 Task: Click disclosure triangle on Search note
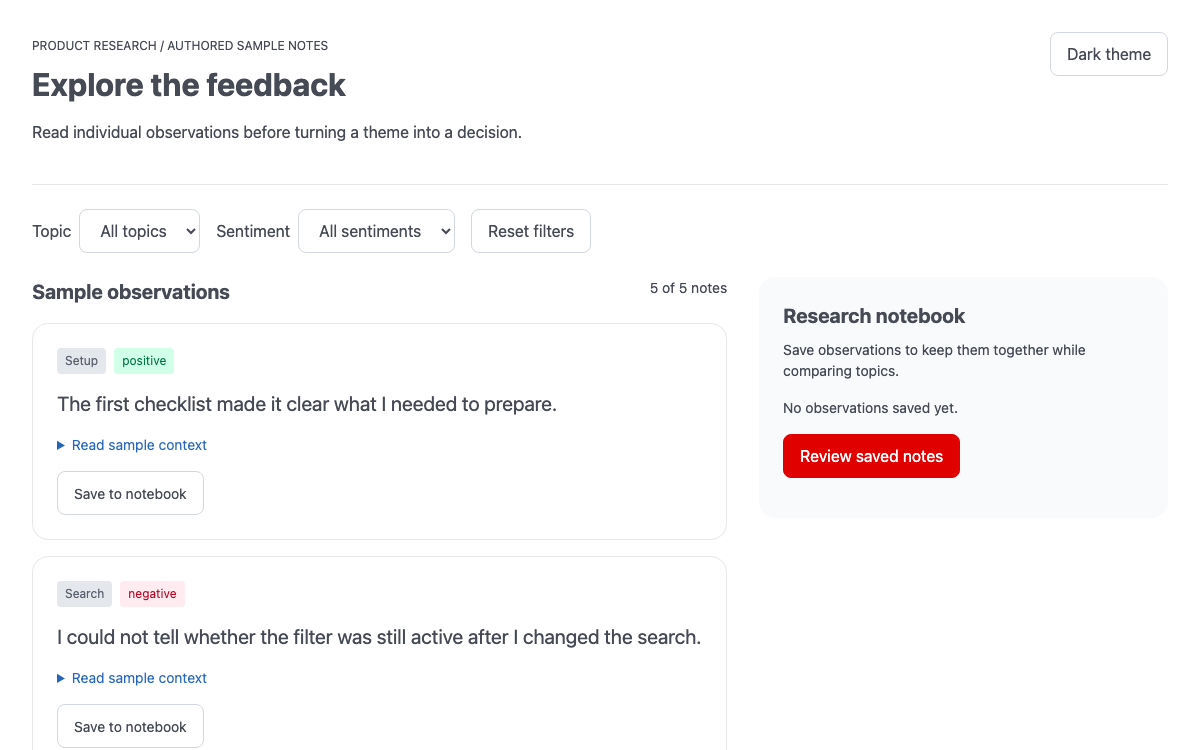pyautogui.click(x=61, y=678)
